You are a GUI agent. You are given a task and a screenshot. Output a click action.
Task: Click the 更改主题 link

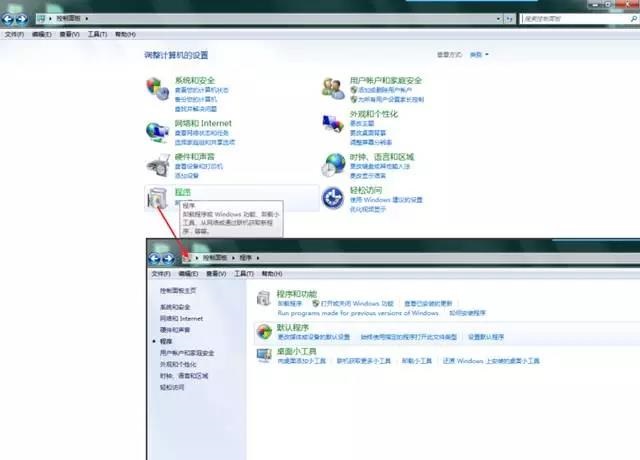tap(362, 123)
